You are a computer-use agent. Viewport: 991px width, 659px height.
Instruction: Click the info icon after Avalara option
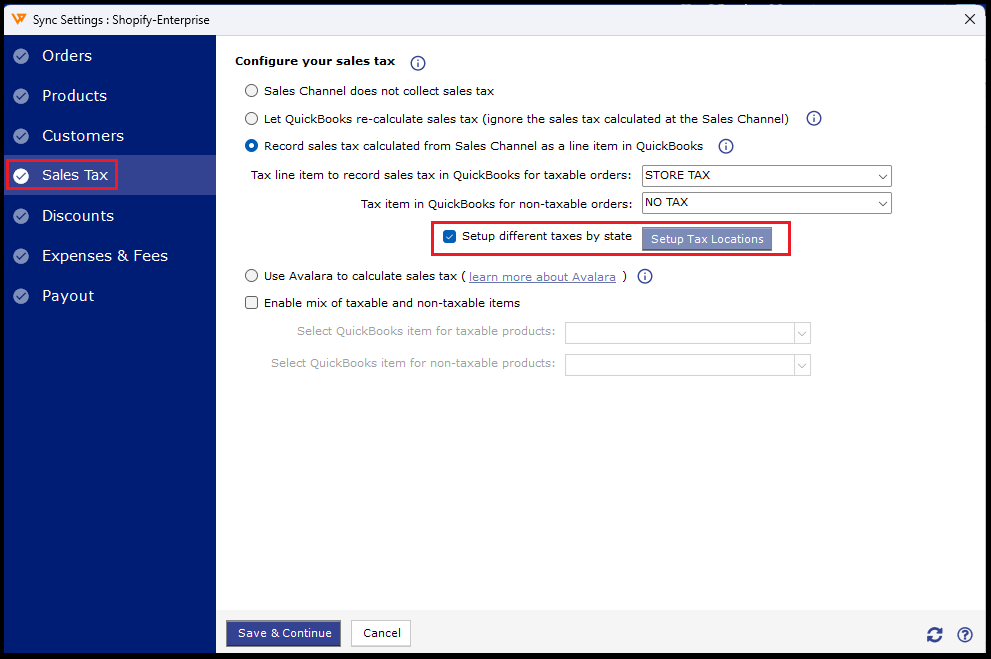[x=645, y=276]
